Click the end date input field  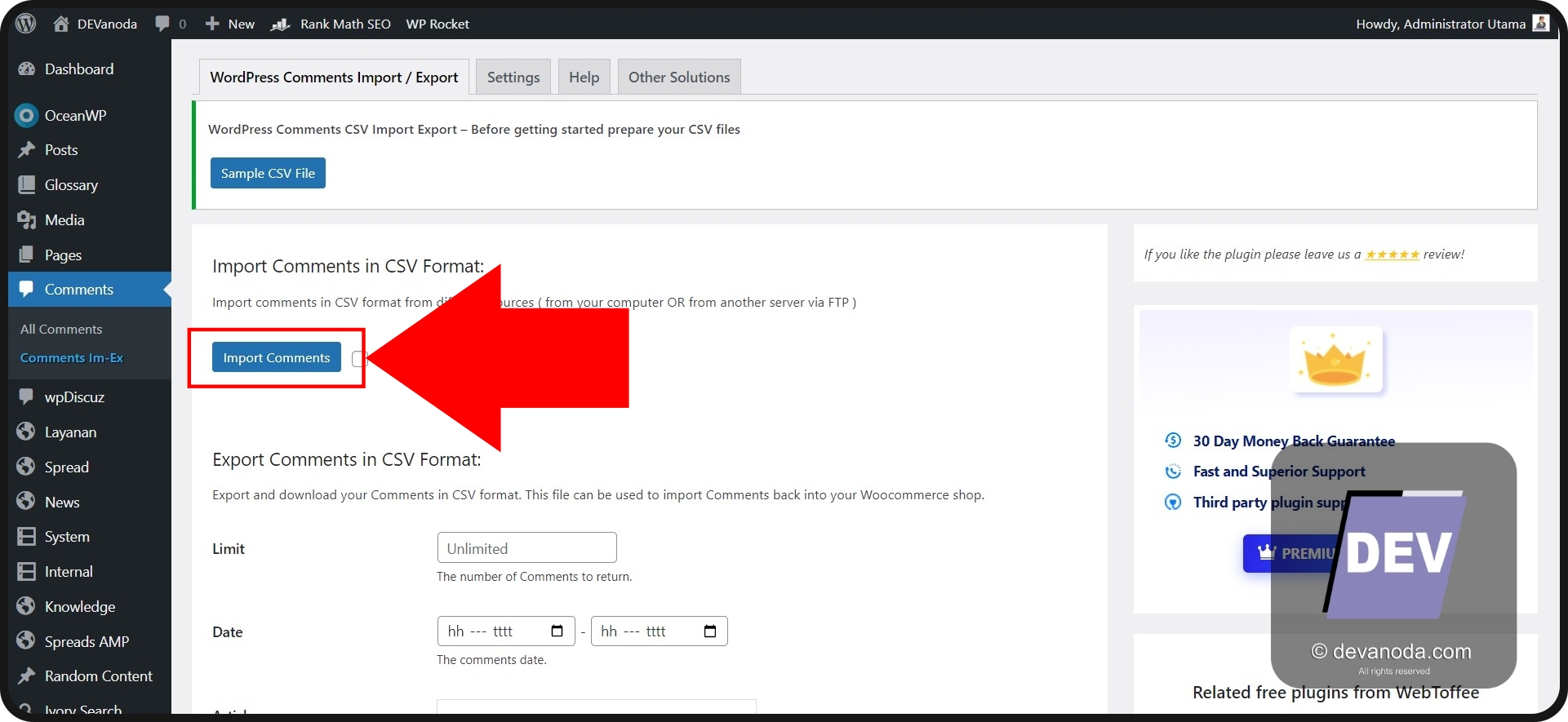coord(660,631)
